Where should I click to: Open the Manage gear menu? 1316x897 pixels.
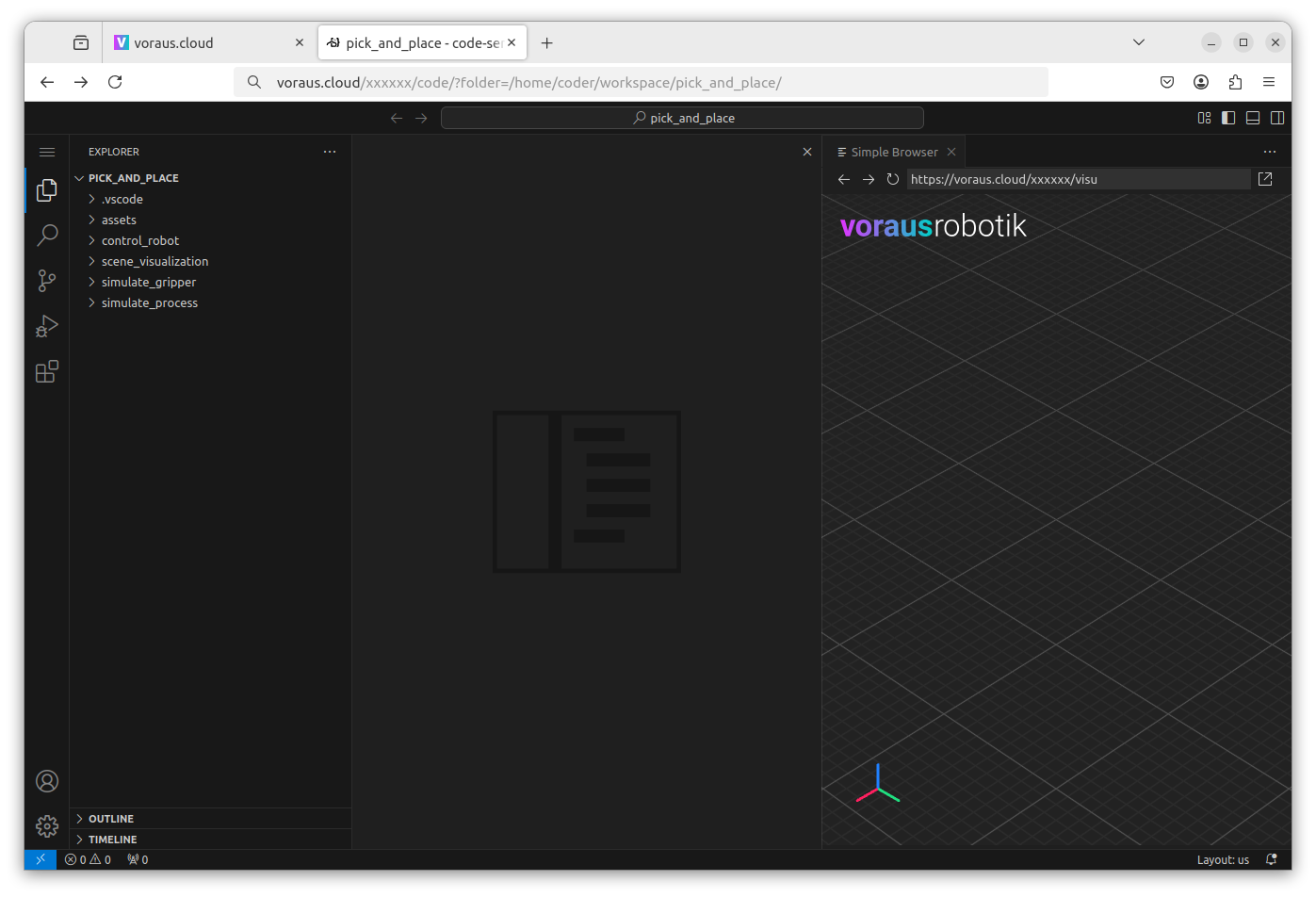(47, 826)
